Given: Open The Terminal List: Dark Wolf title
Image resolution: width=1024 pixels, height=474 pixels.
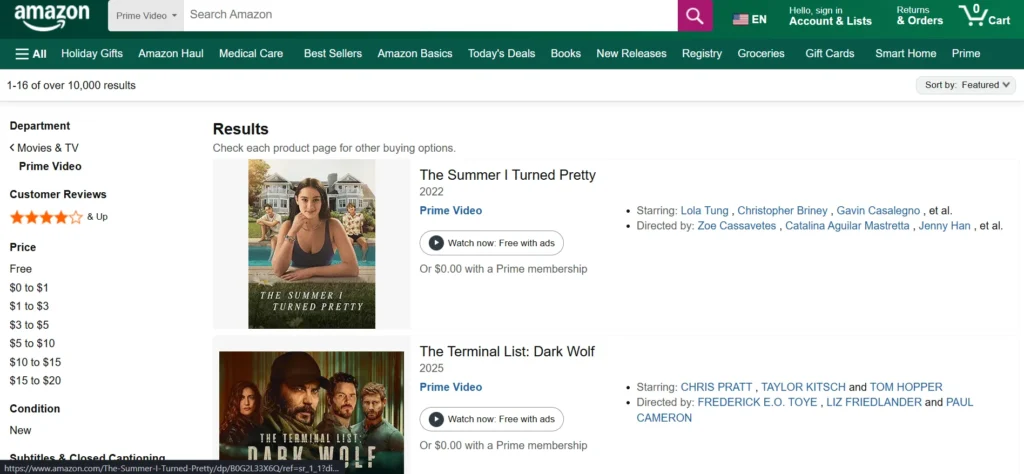Looking at the screenshot, I should (x=507, y=351).
